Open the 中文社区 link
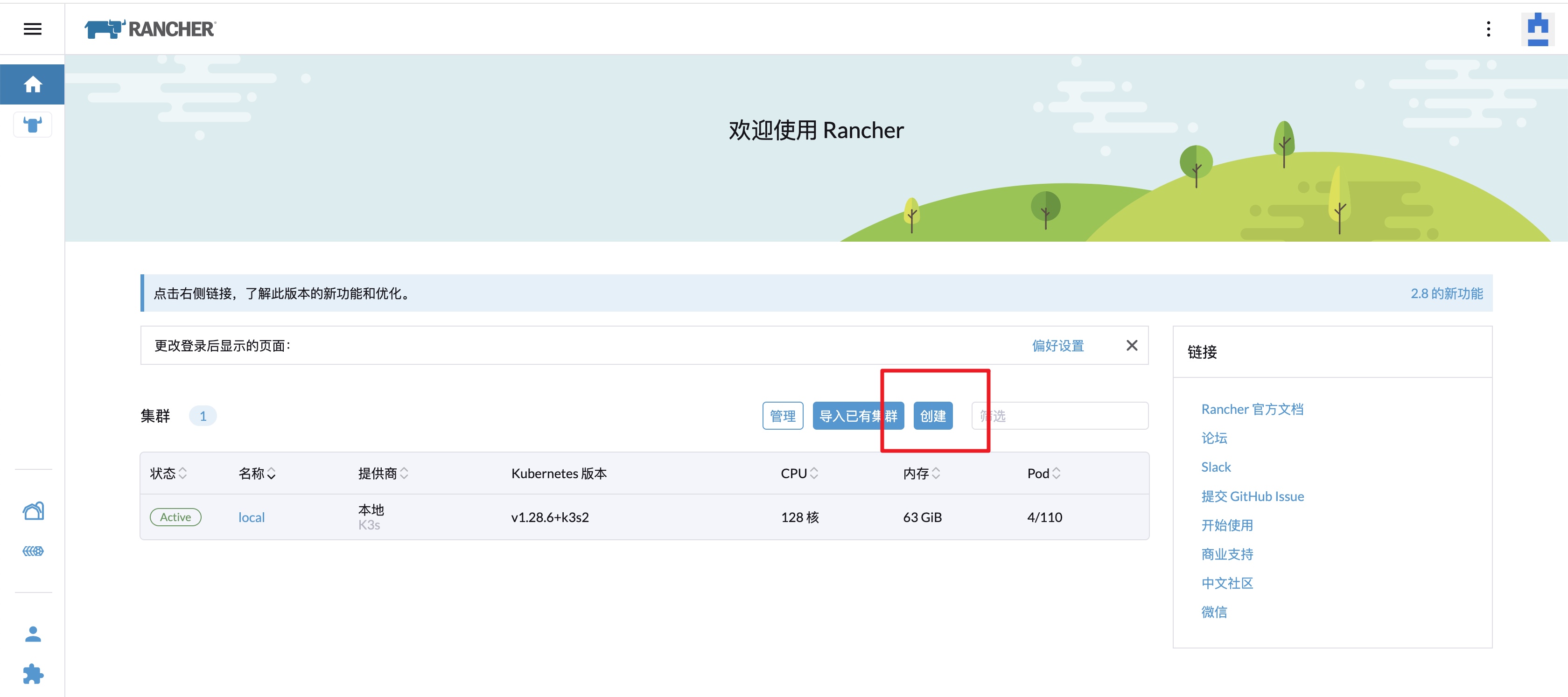Image resolution: width=1568 pixels, height=697 pixels. pos(1226,583)
